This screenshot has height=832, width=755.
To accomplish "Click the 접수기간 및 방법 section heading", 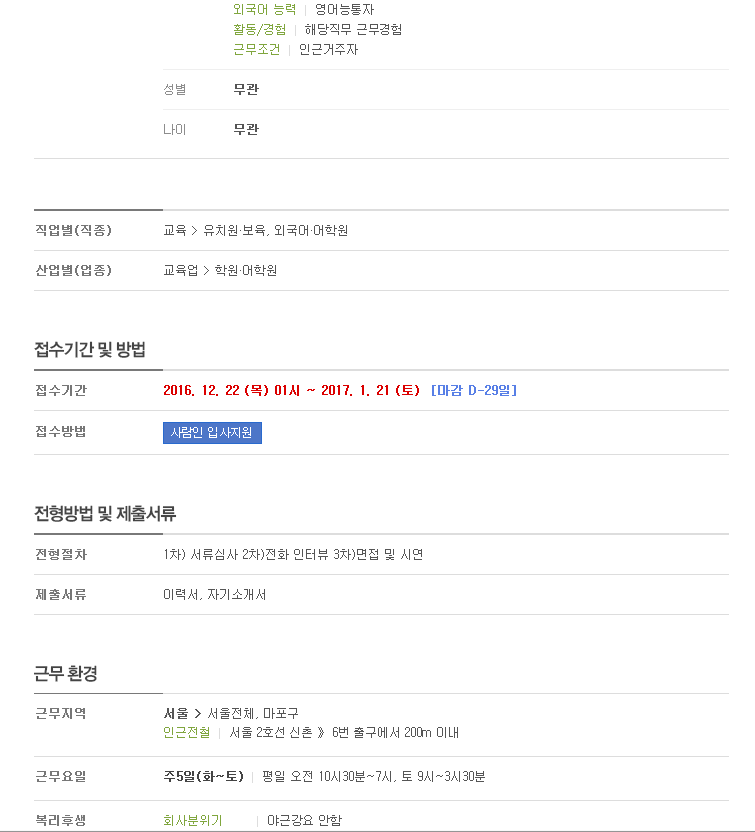I will pos(90,350).
